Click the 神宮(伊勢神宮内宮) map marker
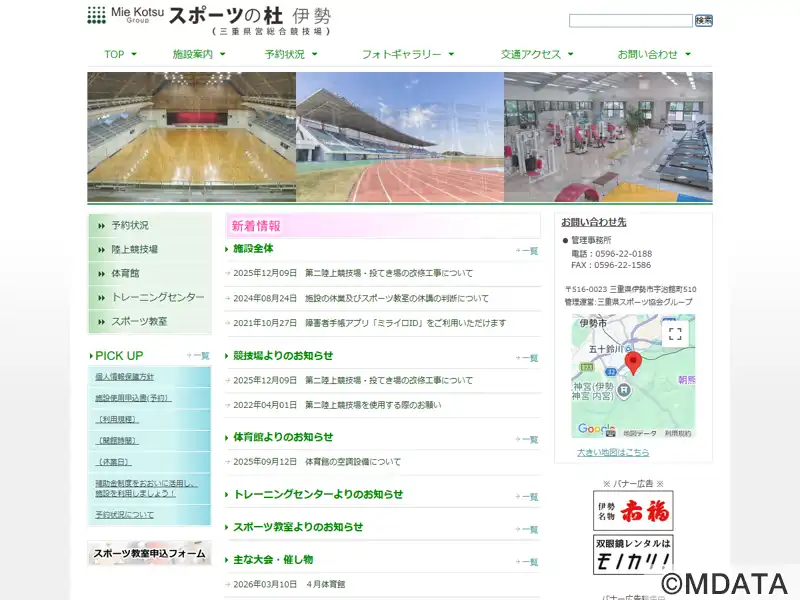This screenshot has height=600, width=800. pyautogui.click(x=624, y=391)
